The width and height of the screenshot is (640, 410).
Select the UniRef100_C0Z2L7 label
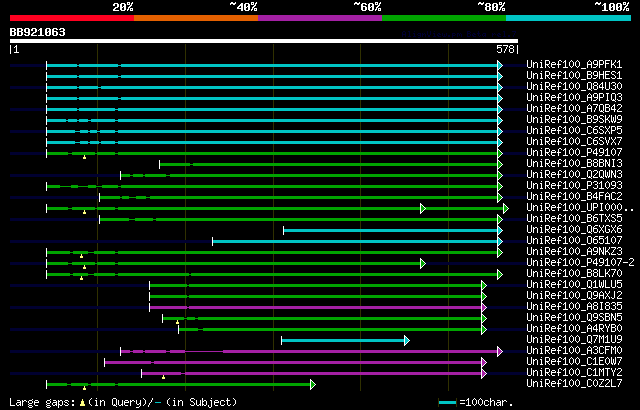click(x=574, y=384)
